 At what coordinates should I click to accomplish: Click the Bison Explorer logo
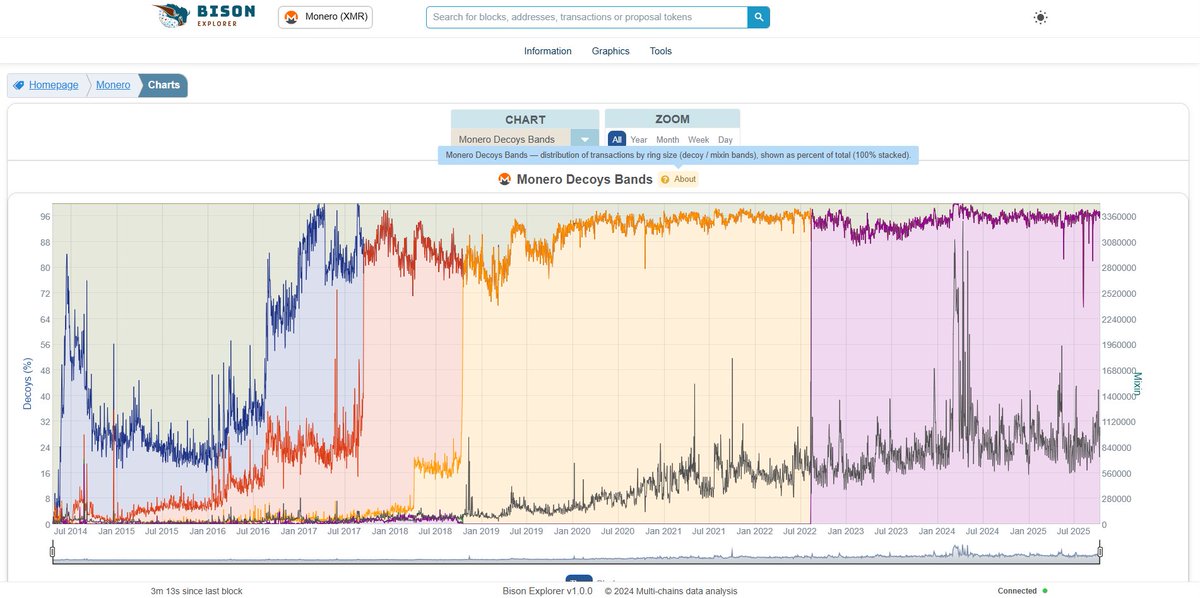204,16
